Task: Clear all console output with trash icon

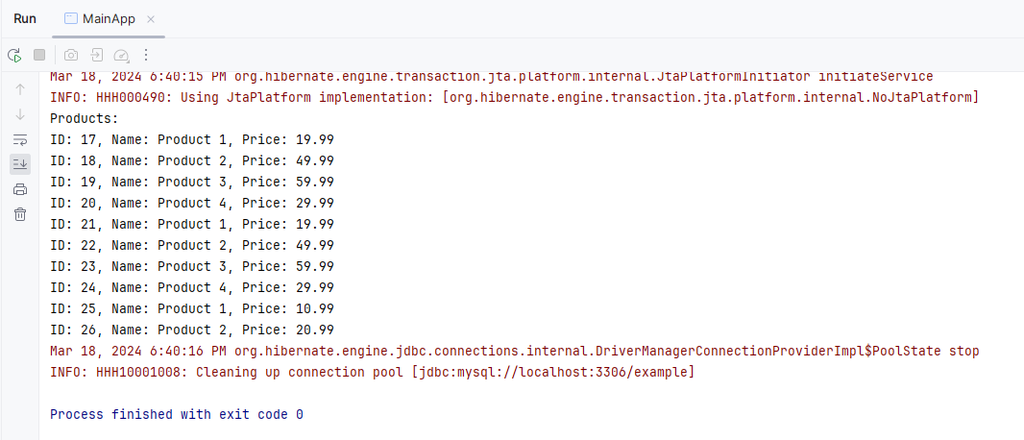Action: pos(20,214)
